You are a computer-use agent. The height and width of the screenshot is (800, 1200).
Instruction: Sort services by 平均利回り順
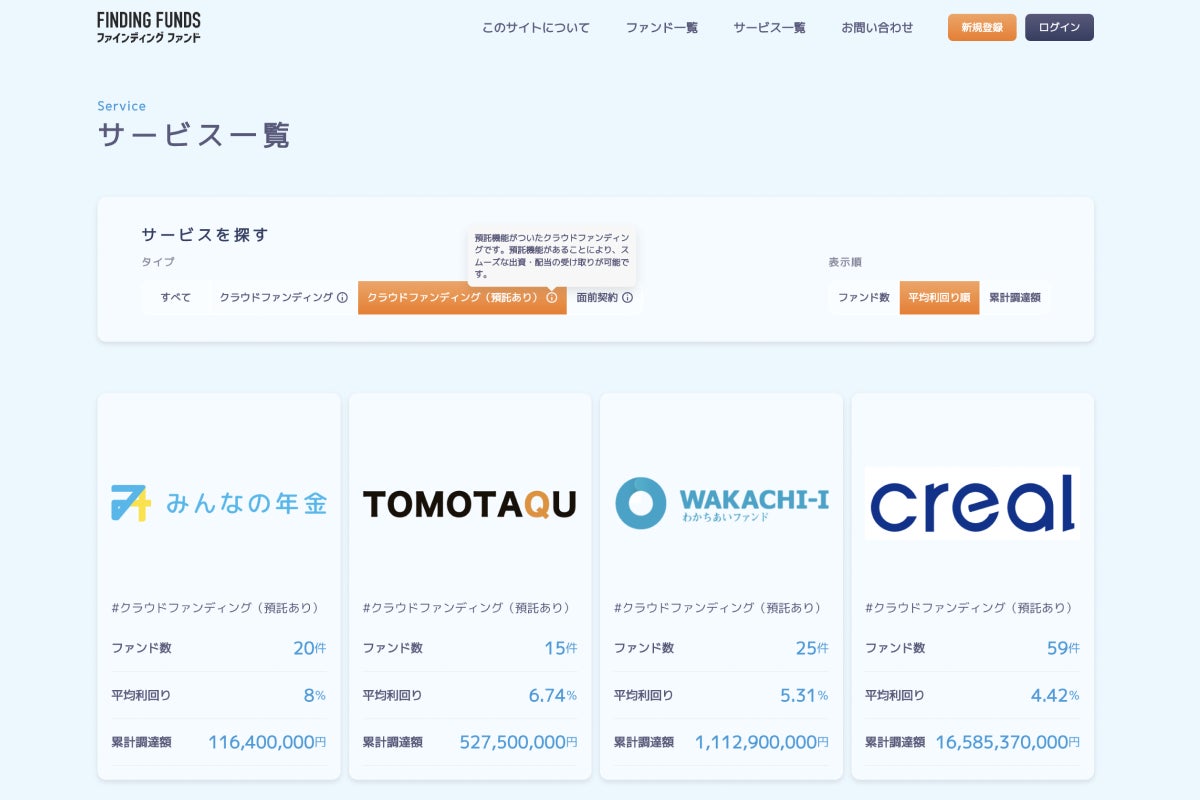[x=940, y=298]
